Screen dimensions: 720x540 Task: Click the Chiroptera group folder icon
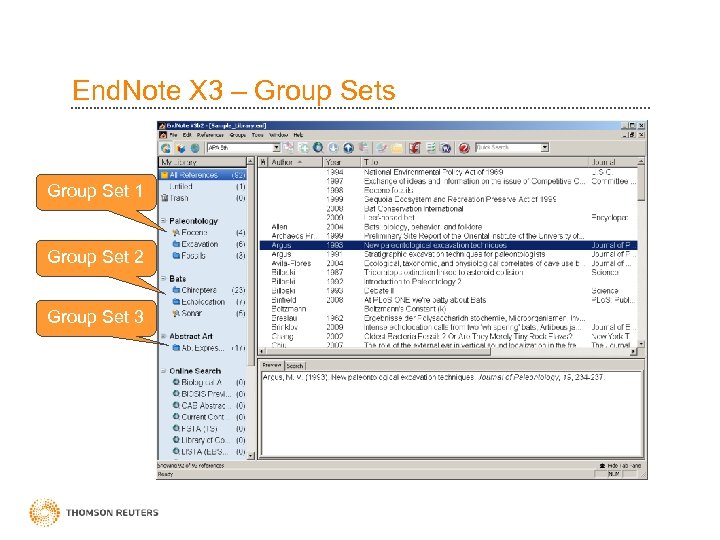point(176,290)
